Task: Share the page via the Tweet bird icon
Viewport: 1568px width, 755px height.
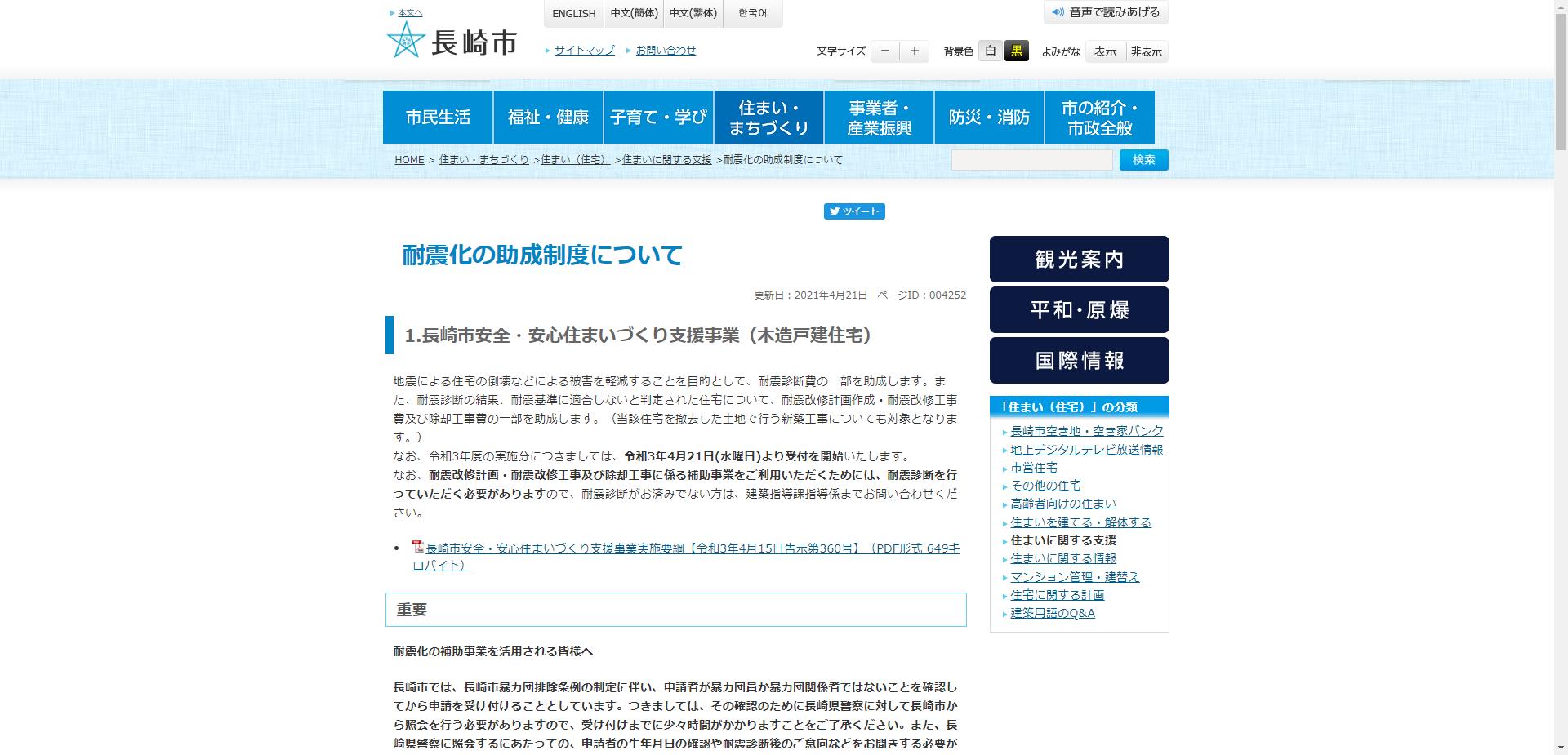Action: coord(835,211)
